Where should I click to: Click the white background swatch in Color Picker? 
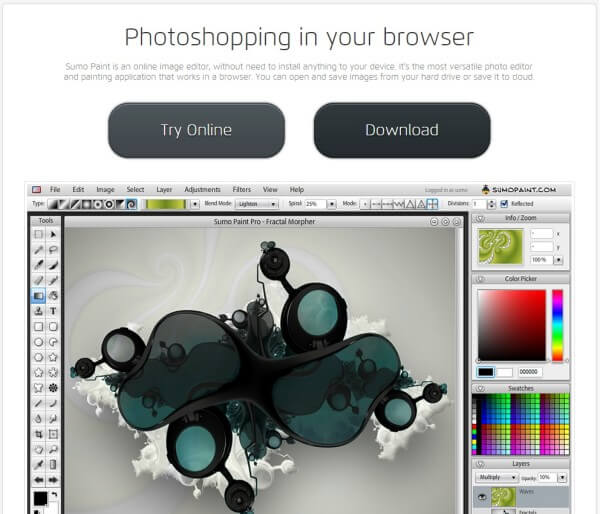[x=504, y=372]
